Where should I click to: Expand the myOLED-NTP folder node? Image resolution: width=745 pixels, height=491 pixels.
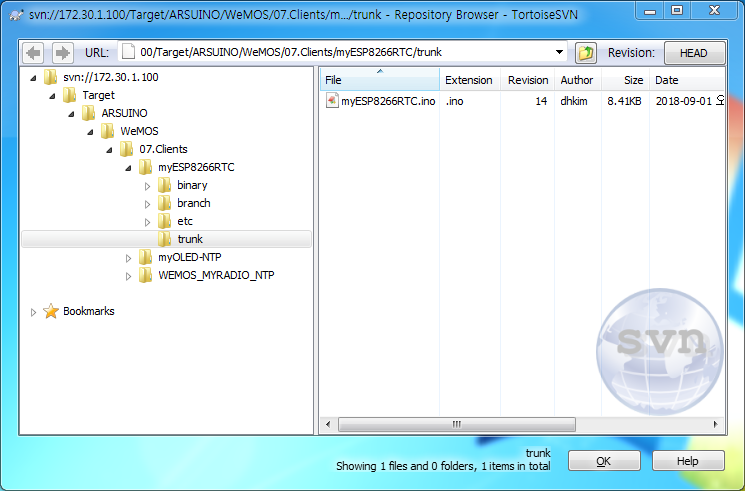click(128, 258)
